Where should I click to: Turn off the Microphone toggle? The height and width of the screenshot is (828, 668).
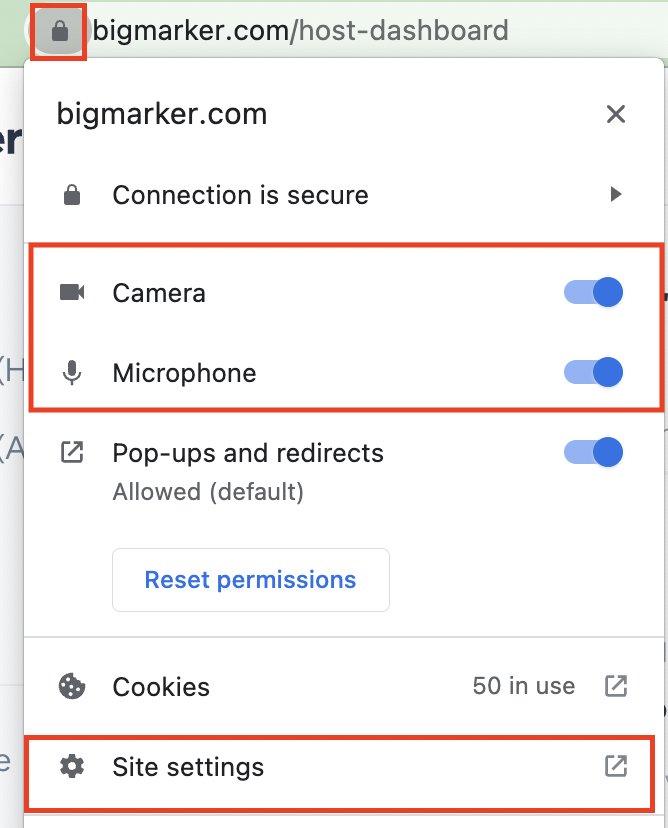tap(593, 372)
